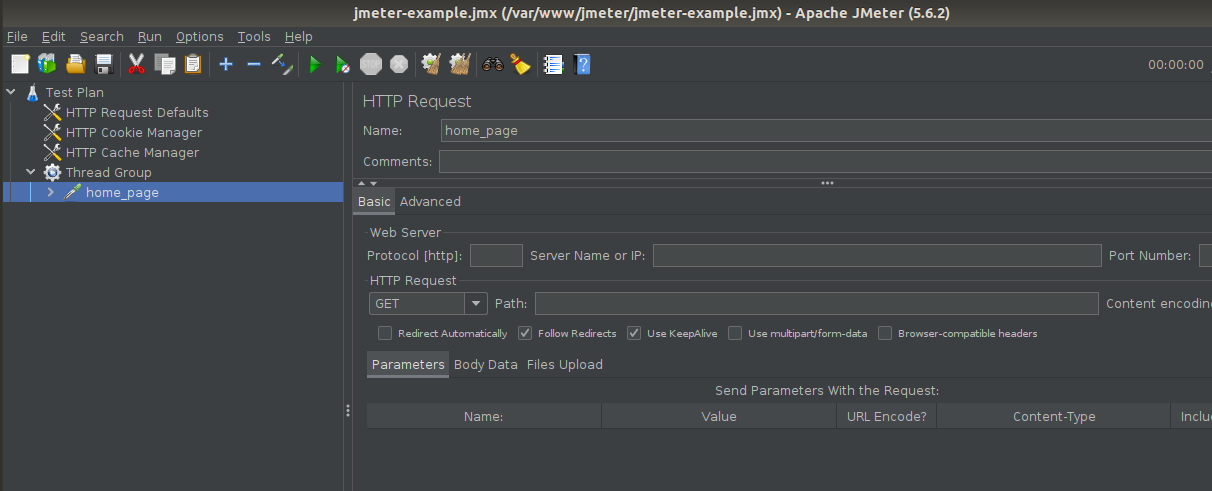Click the vertical split pane handle dots
This screenshot has width=1212, height=491.
tap(348, 410)
